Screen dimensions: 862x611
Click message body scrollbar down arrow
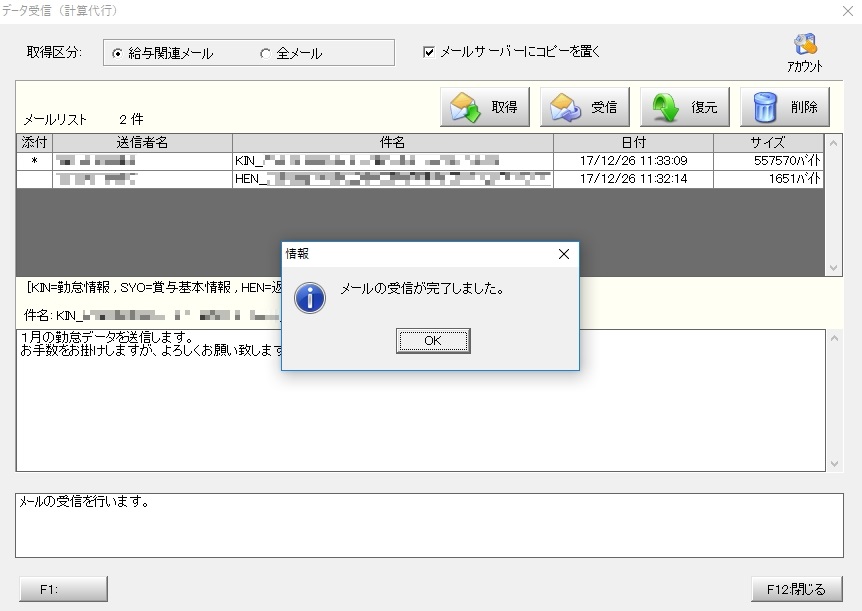point(834,464)
